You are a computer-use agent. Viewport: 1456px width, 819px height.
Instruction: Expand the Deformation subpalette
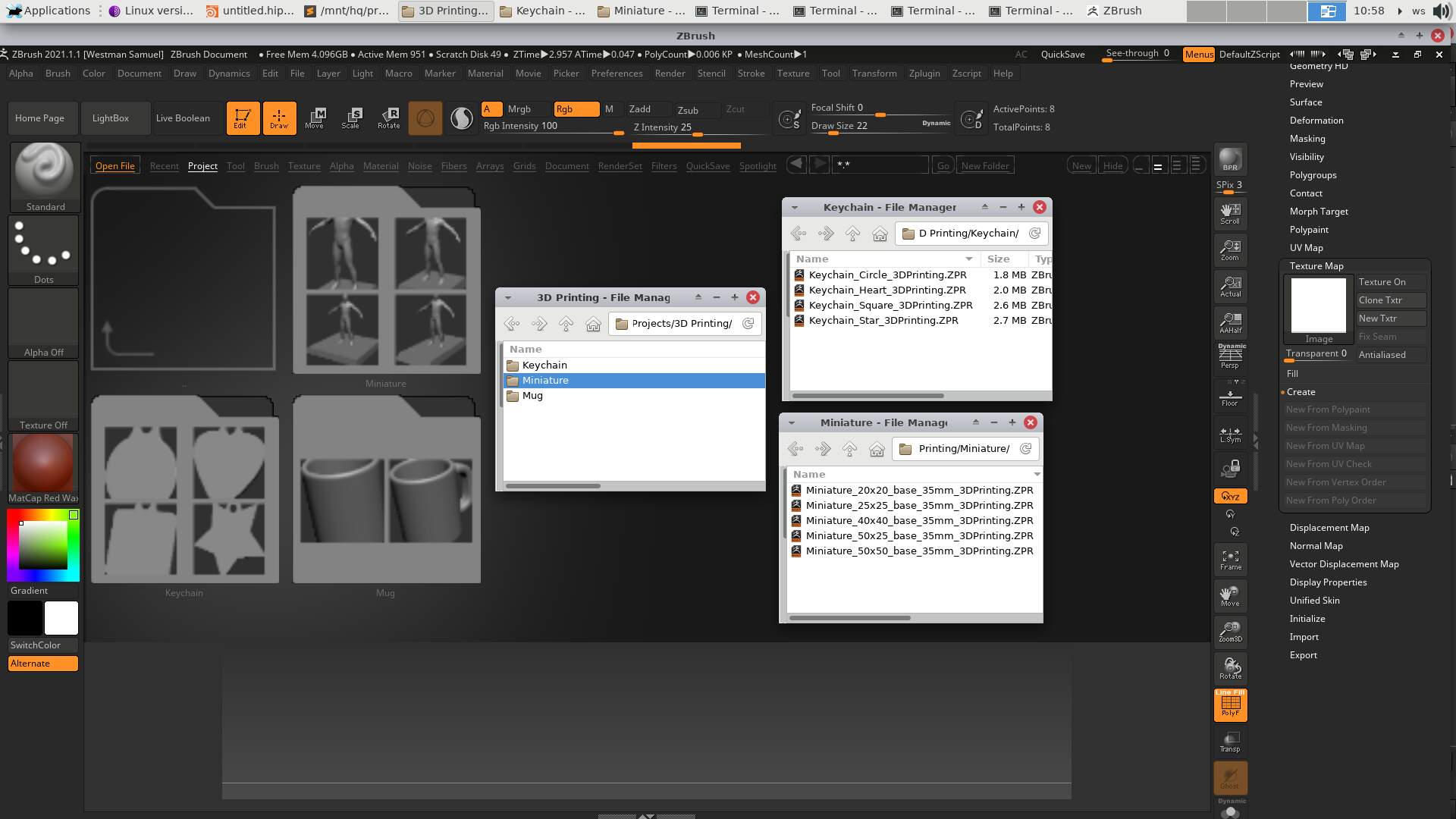click(1316, 121)
